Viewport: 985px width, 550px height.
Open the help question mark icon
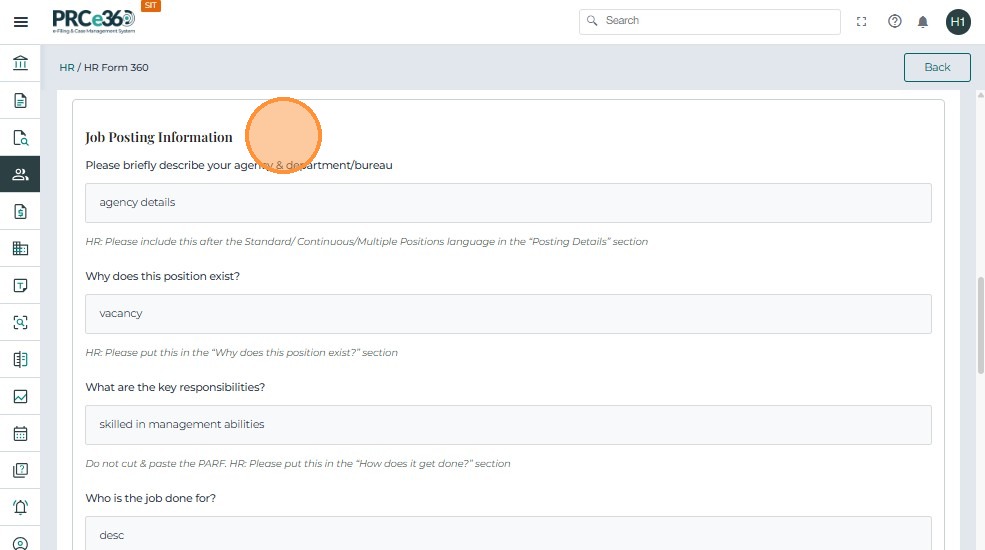pyautogui.click(x=894, y=21)
